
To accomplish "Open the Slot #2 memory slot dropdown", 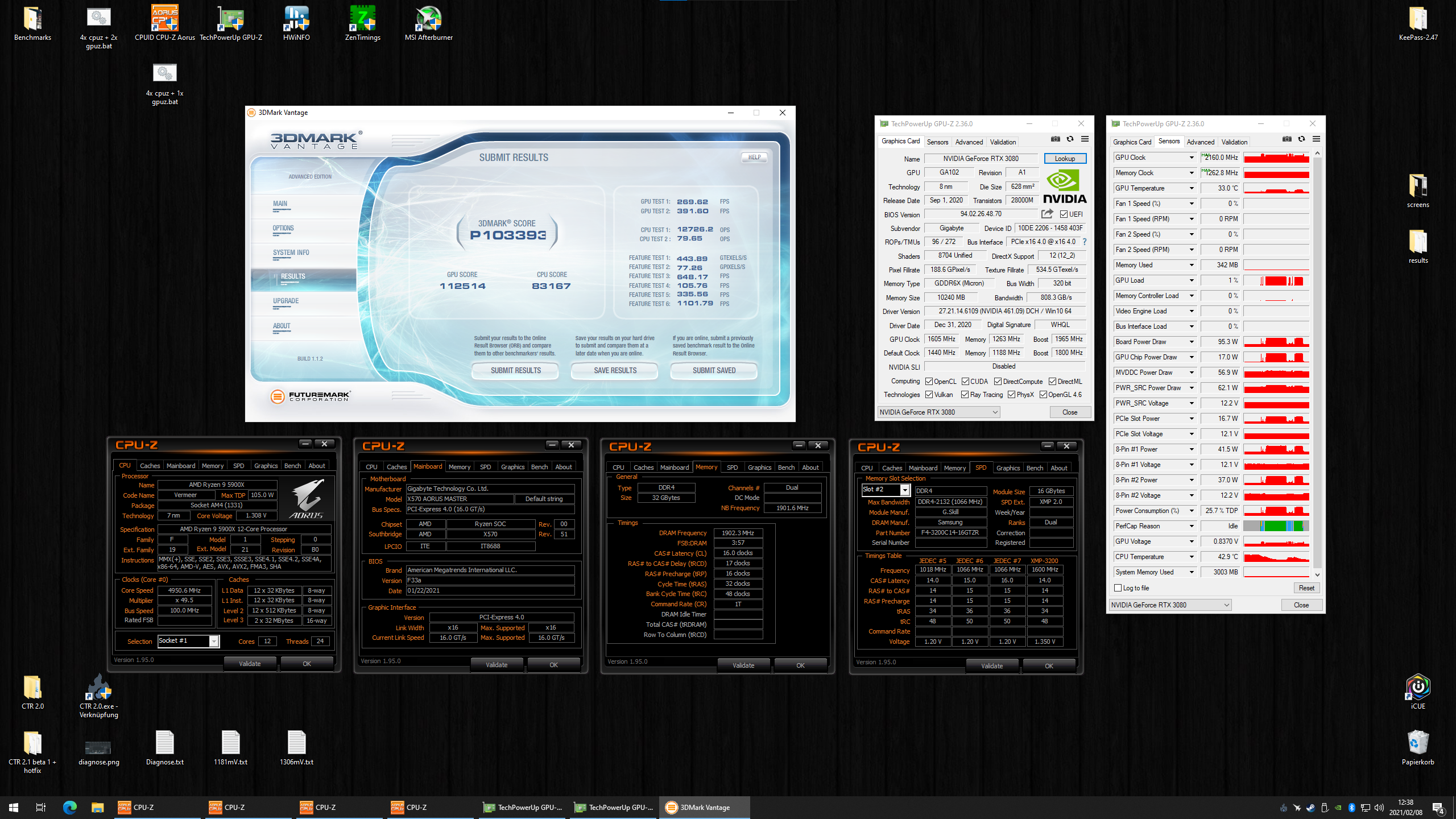I will (x=905, y=490).
